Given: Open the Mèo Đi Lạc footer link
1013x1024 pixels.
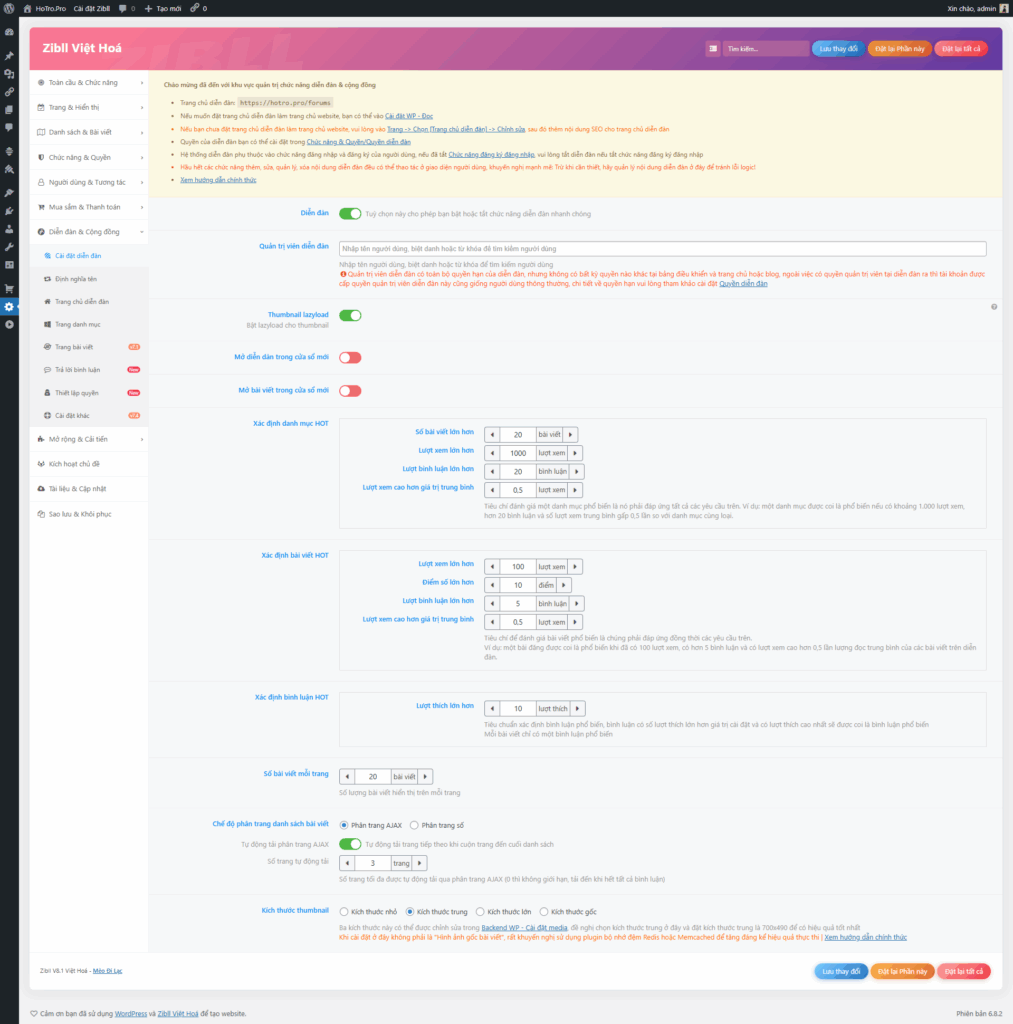Looking at the screenshot, I should 107,970.
